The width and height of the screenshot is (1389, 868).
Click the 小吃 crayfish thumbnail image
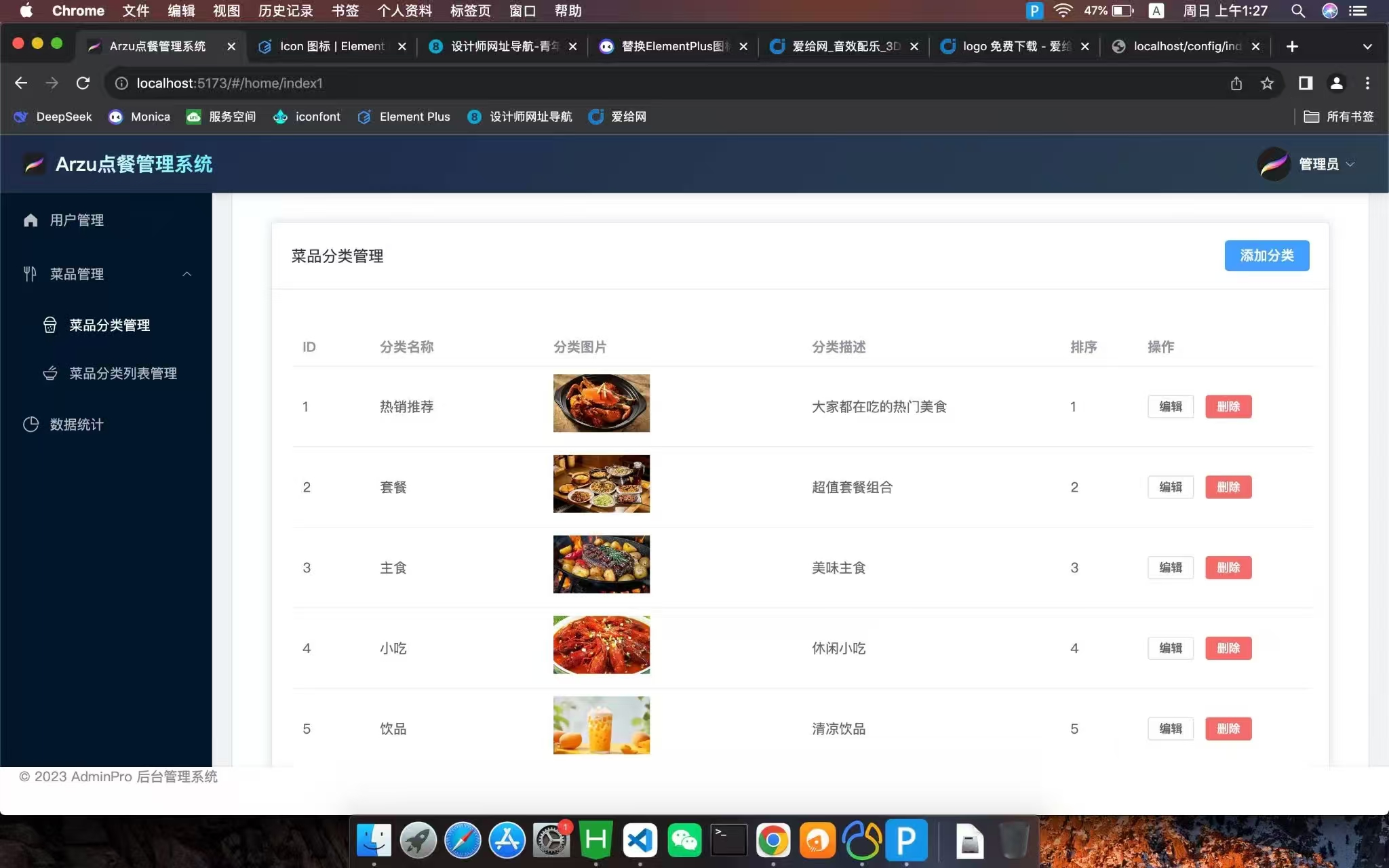(x=601, y=645)
